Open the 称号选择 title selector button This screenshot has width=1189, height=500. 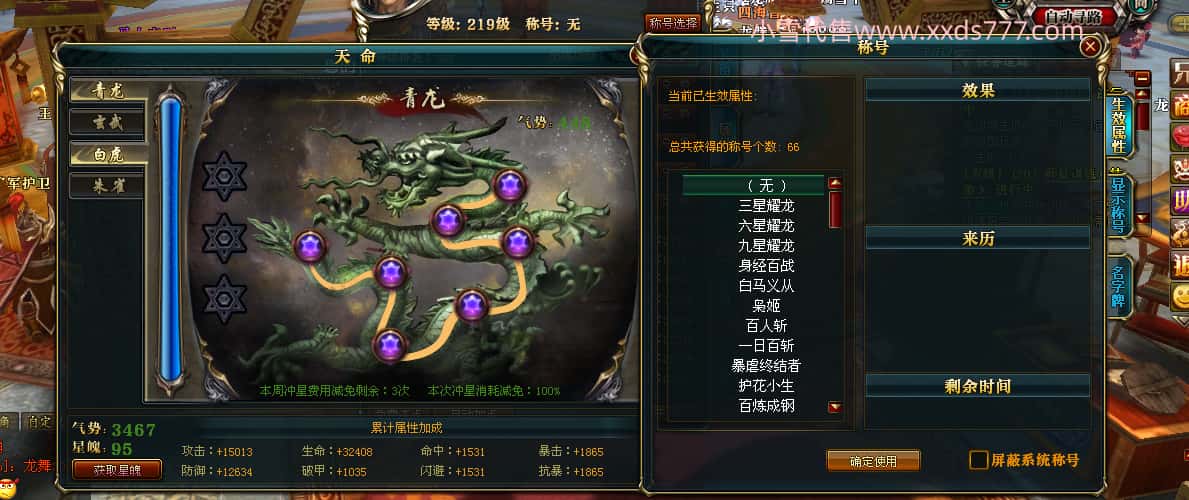[x=673, y=23]
